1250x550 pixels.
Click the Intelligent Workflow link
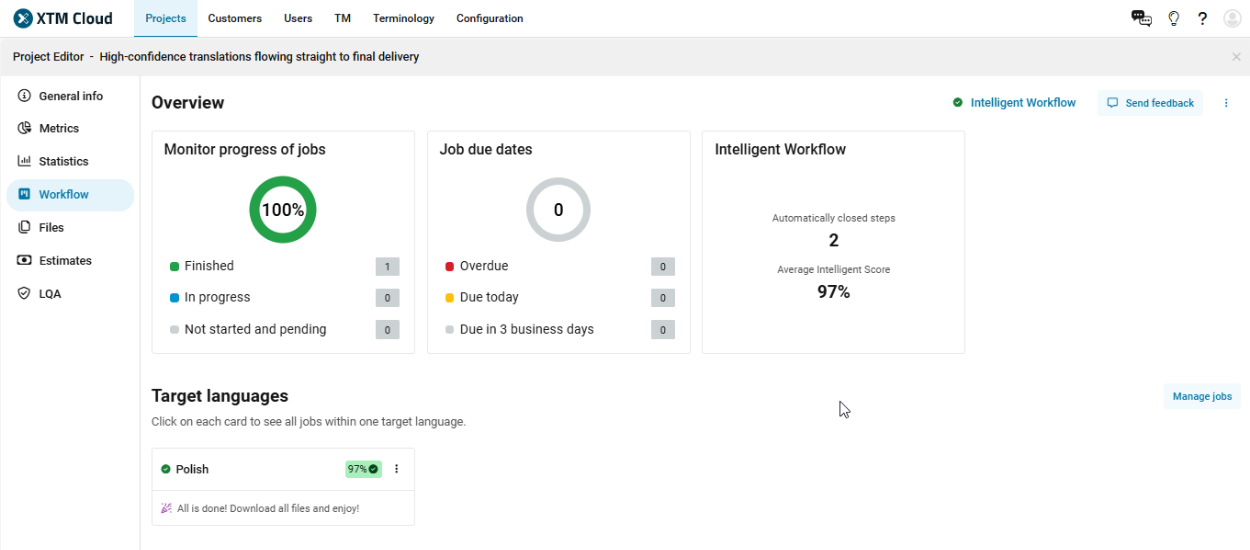1022,103
